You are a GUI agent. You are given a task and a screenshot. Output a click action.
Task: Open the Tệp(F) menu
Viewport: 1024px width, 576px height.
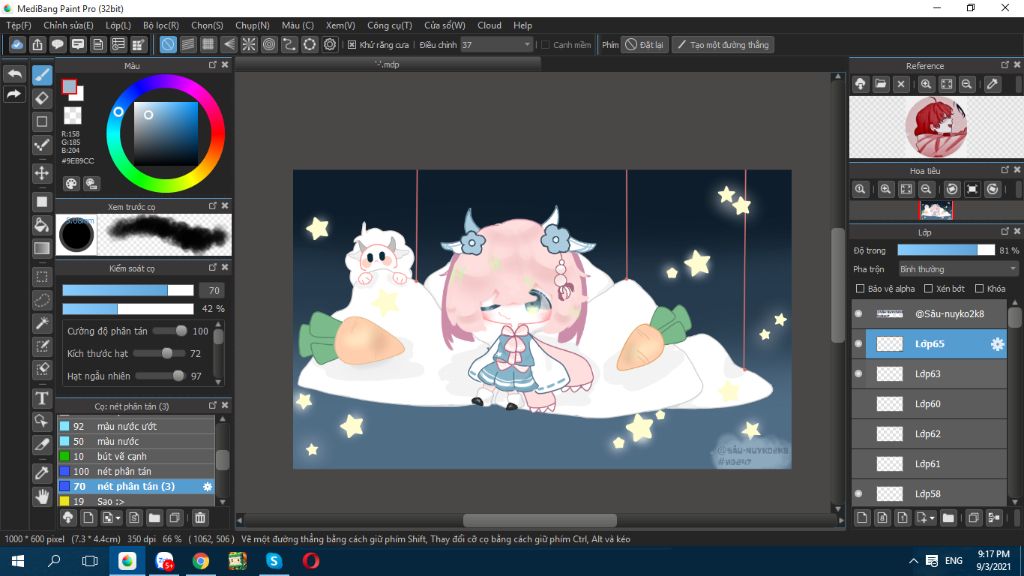pos(18,25)
